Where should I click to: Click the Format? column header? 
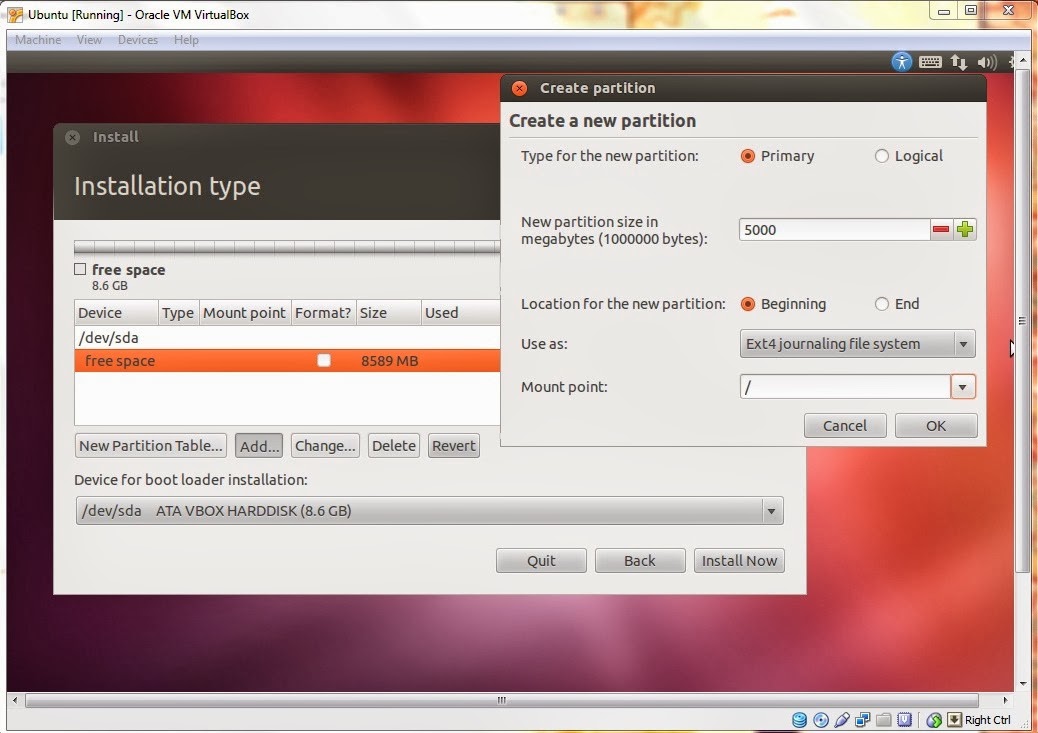pyautogui.click(x=323, y=313)
